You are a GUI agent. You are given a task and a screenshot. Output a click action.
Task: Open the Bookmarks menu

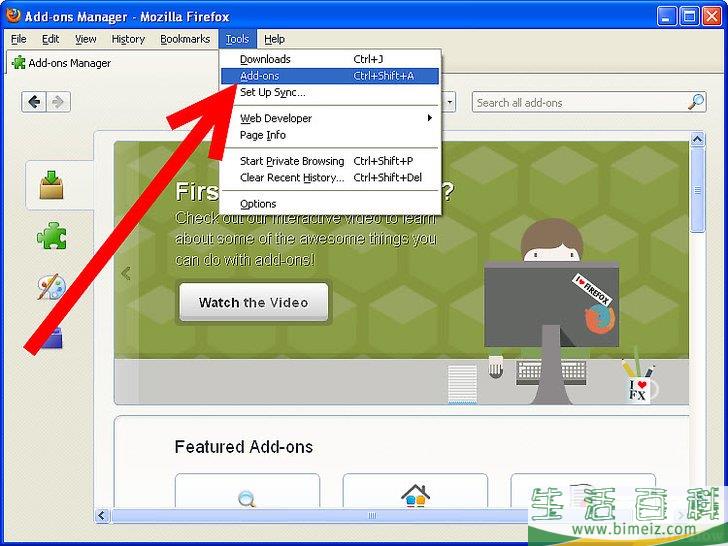185,39
